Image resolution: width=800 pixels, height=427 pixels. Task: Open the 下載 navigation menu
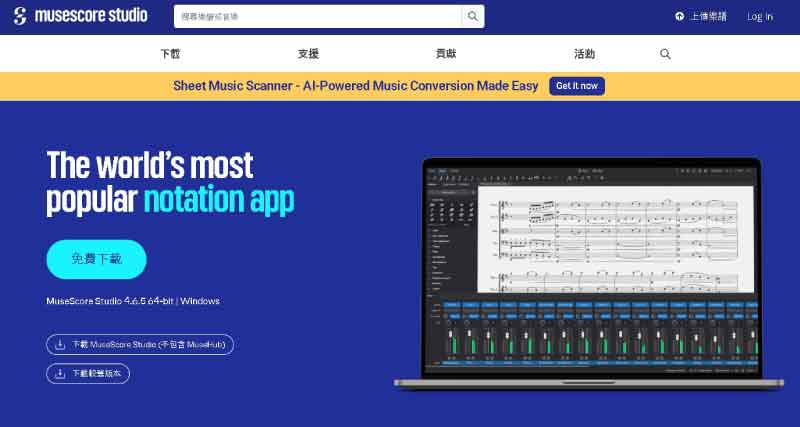(x=171, y=54)
